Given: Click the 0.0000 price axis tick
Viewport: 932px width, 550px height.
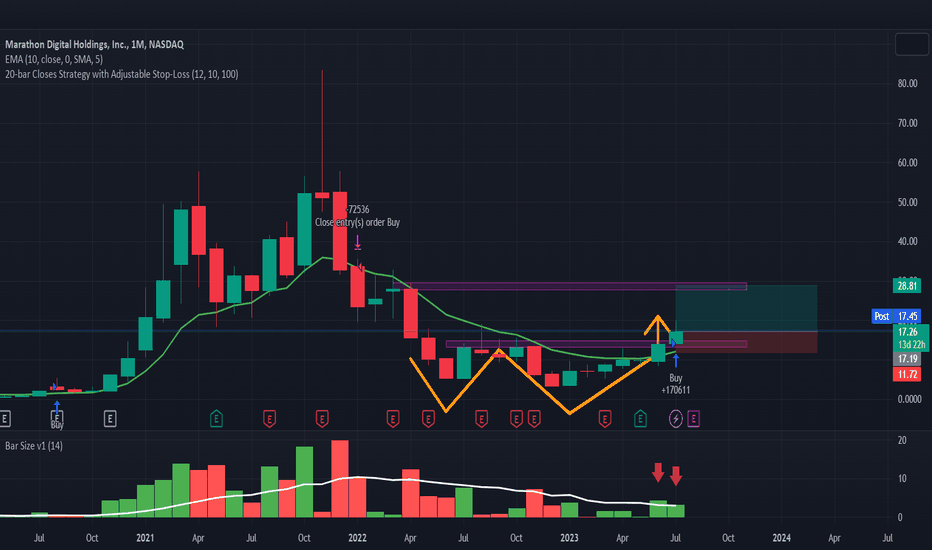Looking at the screenshot, I should (x=909, y=399).
